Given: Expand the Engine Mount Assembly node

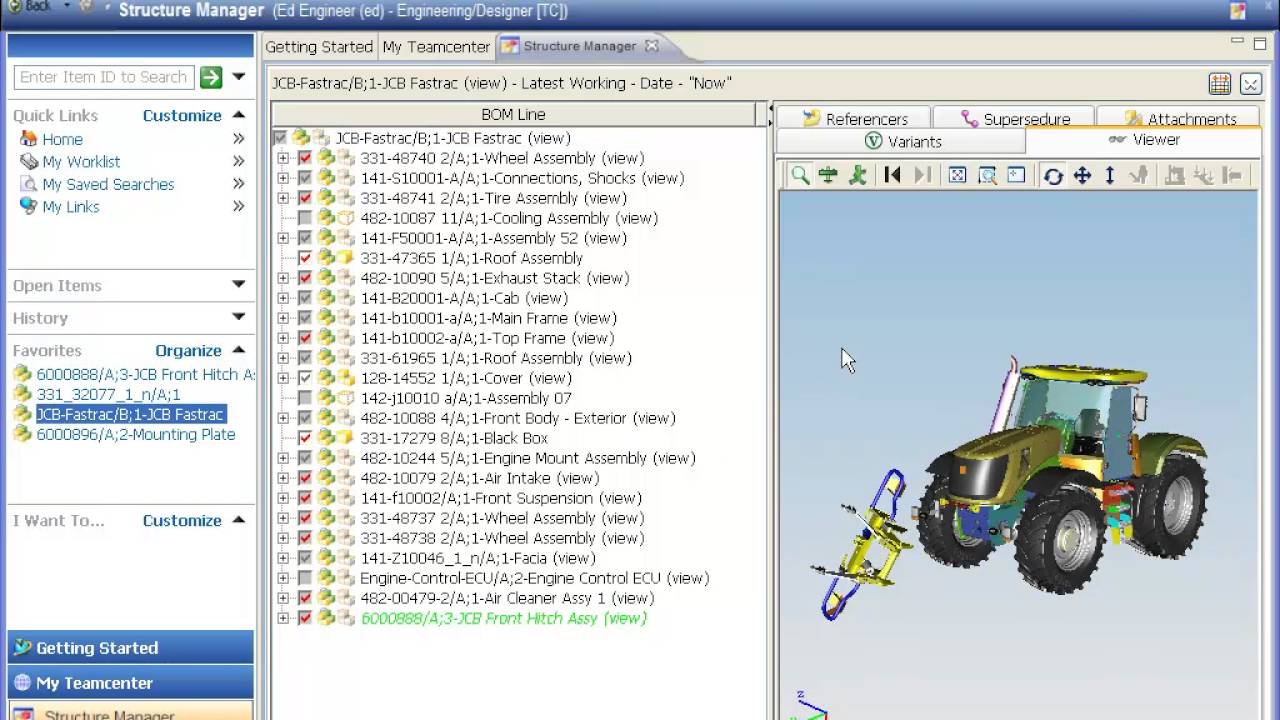Looking at the screenshot, I should click(x=283, y=458).
